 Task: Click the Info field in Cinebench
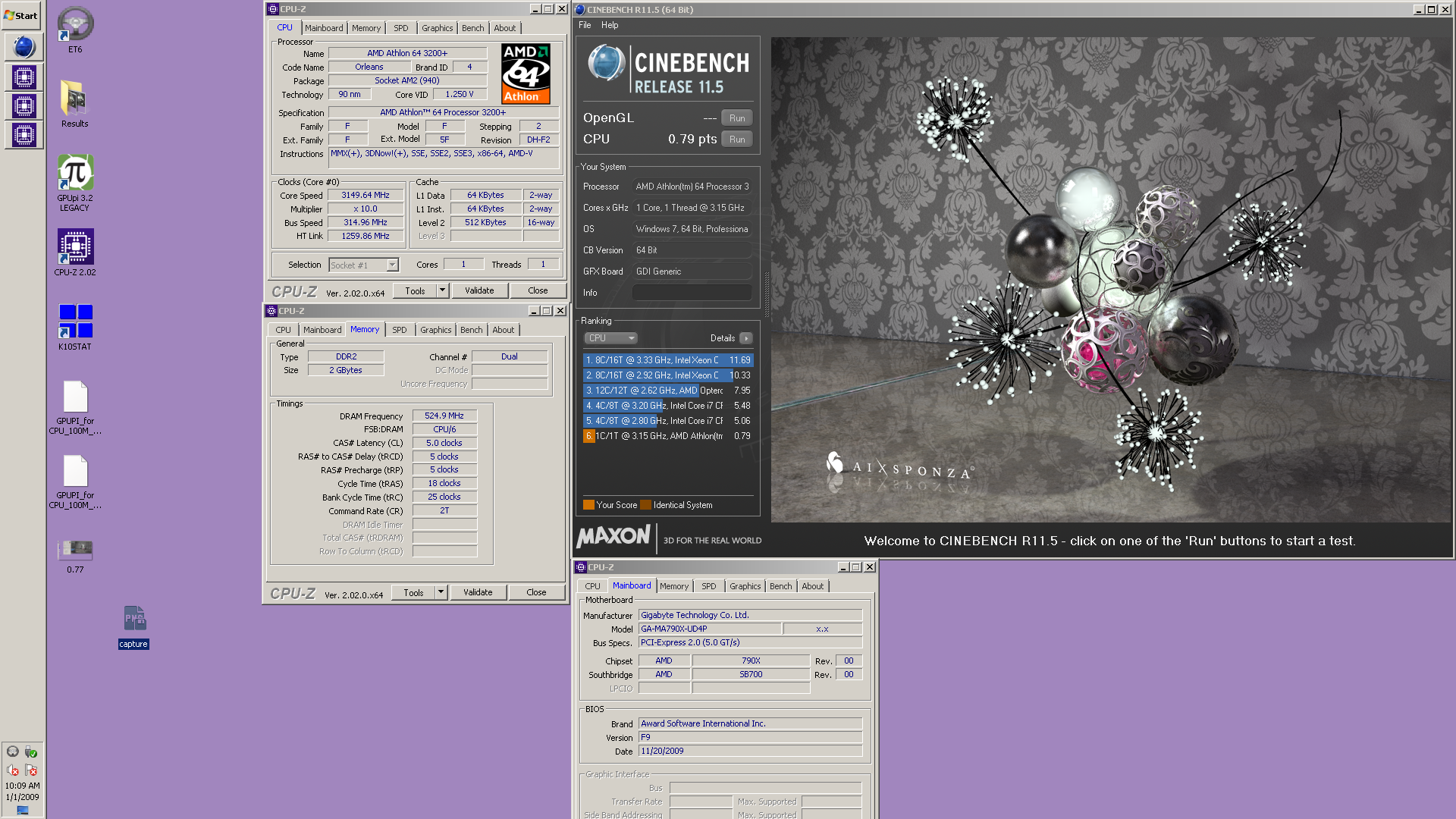click(x=692, y=293)
